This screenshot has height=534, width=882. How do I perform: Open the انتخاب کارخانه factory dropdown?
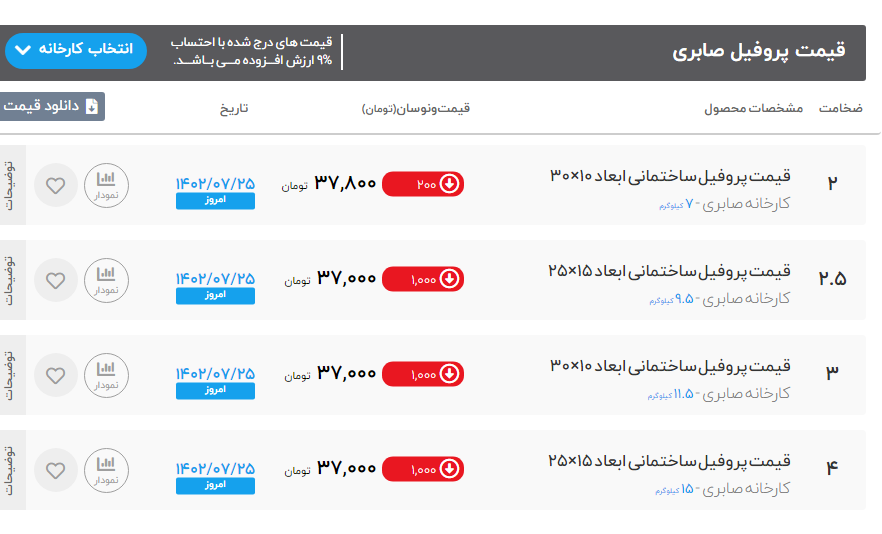(76, 50)
